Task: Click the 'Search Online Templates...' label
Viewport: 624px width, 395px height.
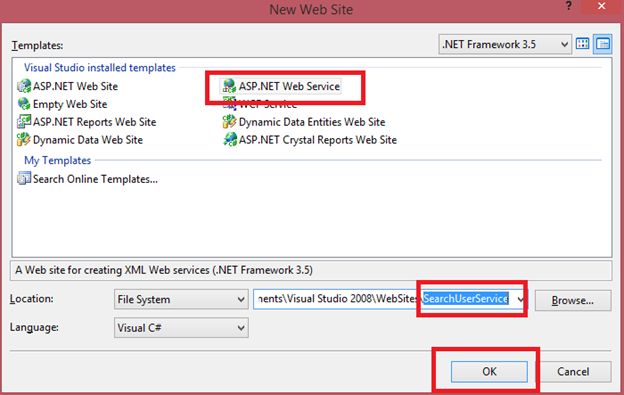Action: pos(95,179)
